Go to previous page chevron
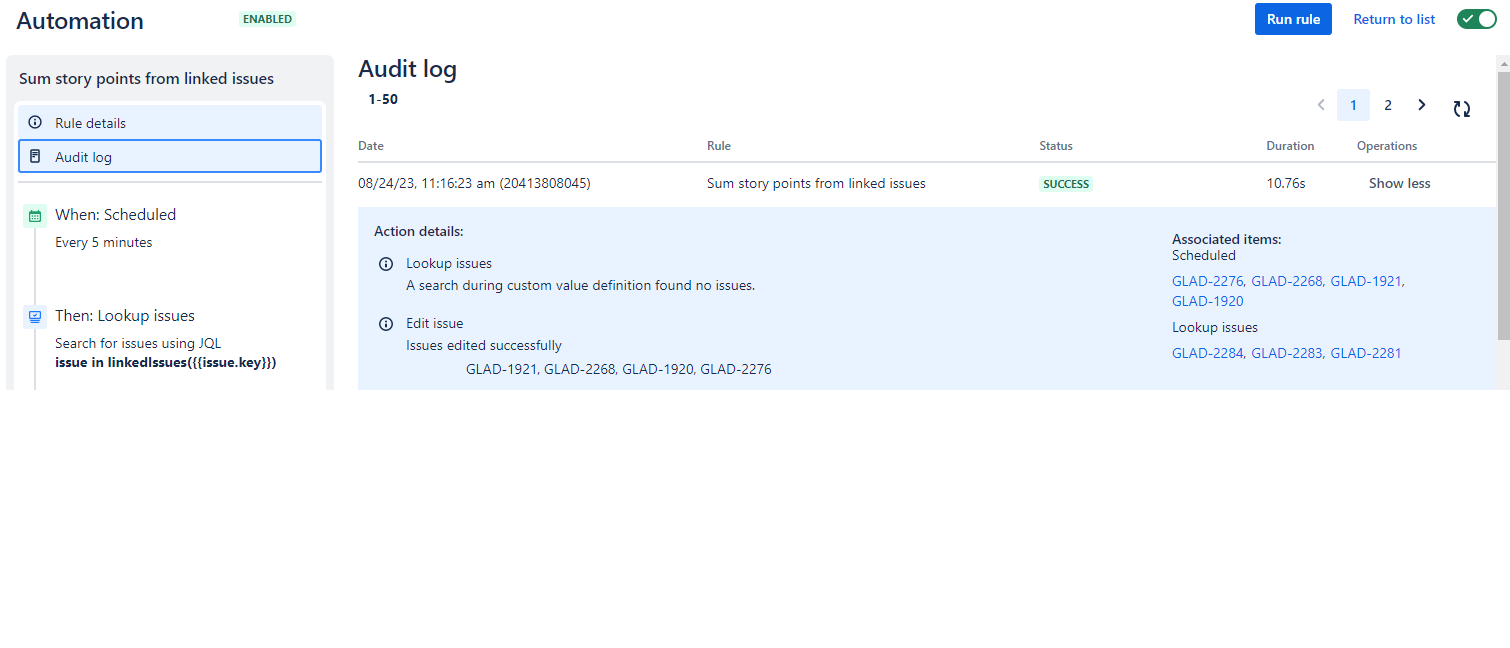1510x648 pixels. pos(1321,105)
